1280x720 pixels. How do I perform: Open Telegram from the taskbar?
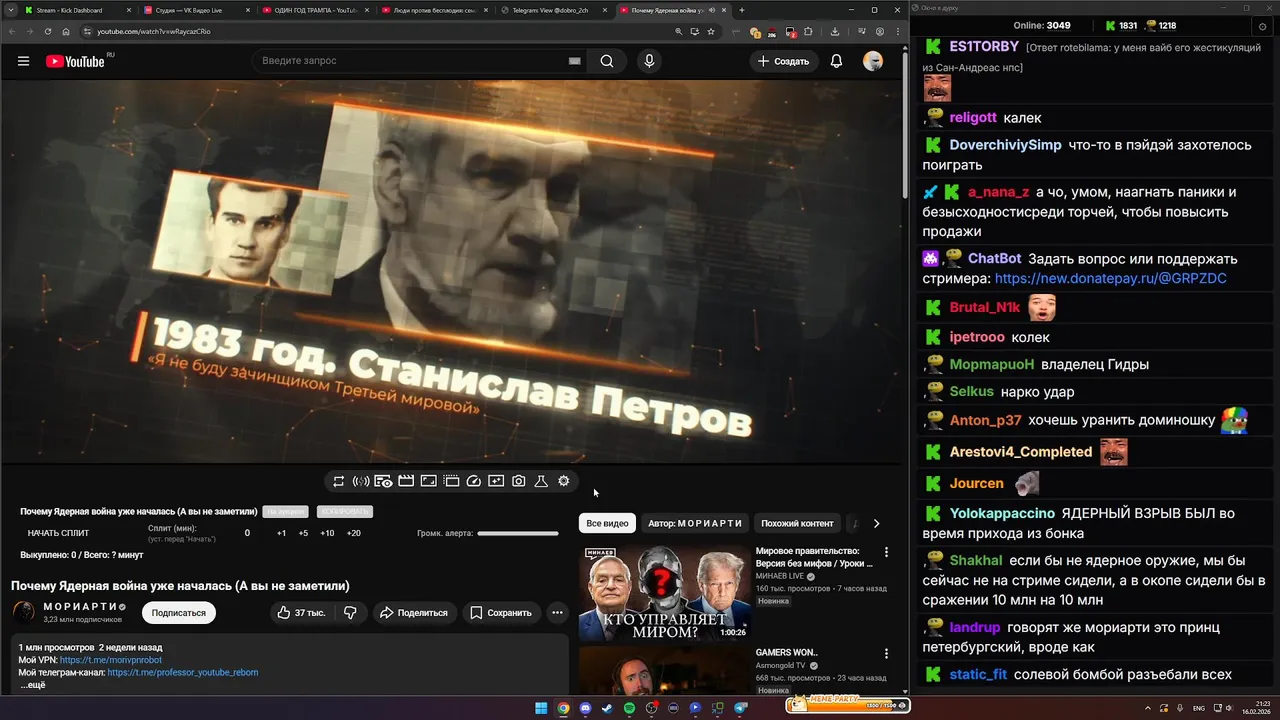(x=741, y=708)
